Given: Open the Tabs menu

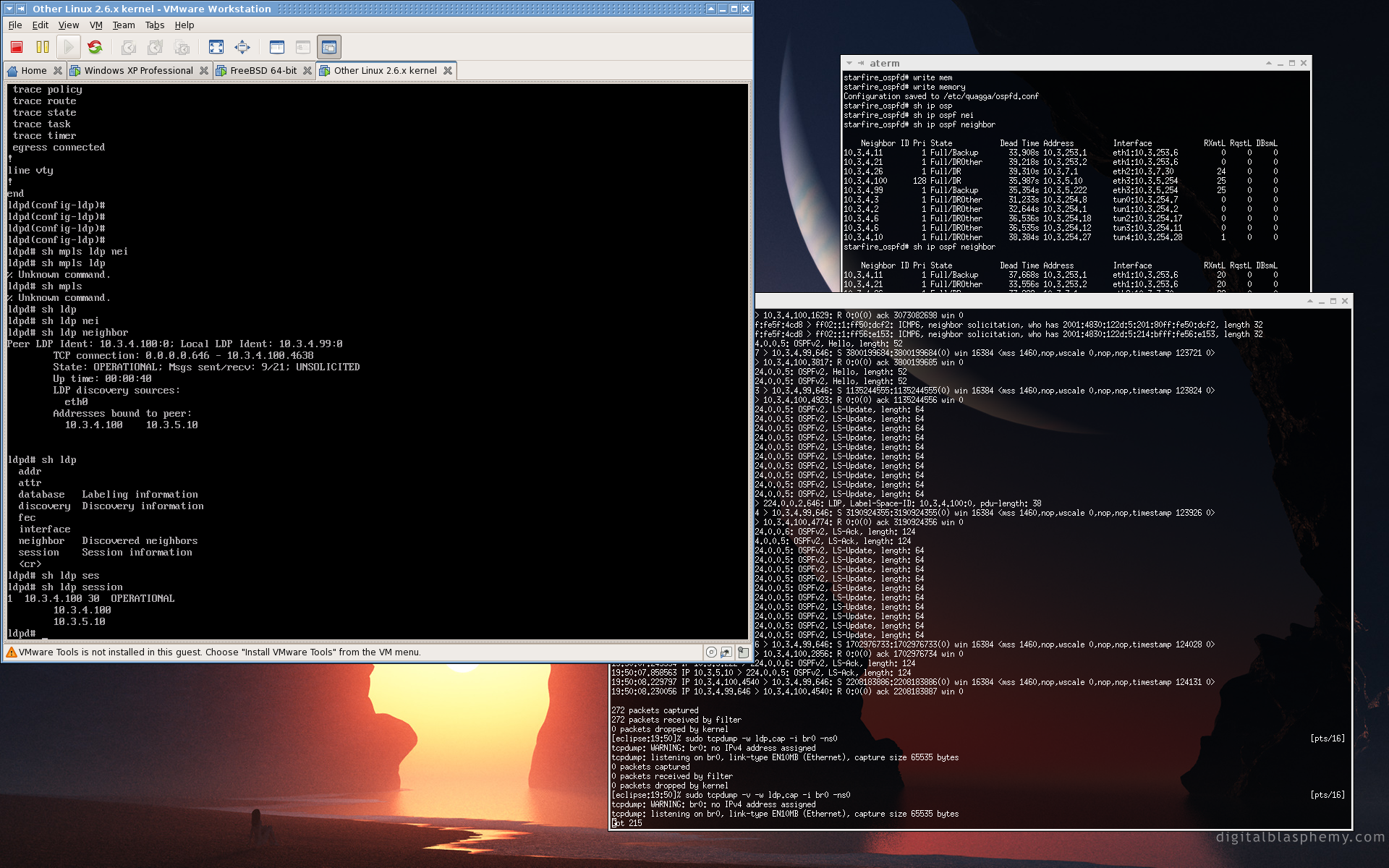Looking at the screenshot, I should click(x=155, y=25).
